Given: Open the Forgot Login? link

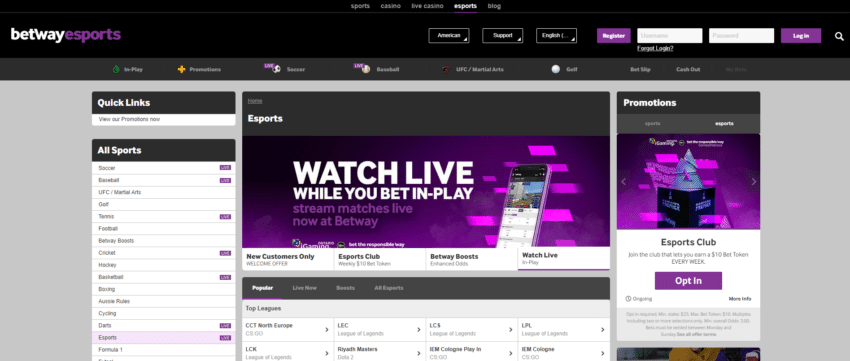Looking at the screenshot, I should 655,48.
